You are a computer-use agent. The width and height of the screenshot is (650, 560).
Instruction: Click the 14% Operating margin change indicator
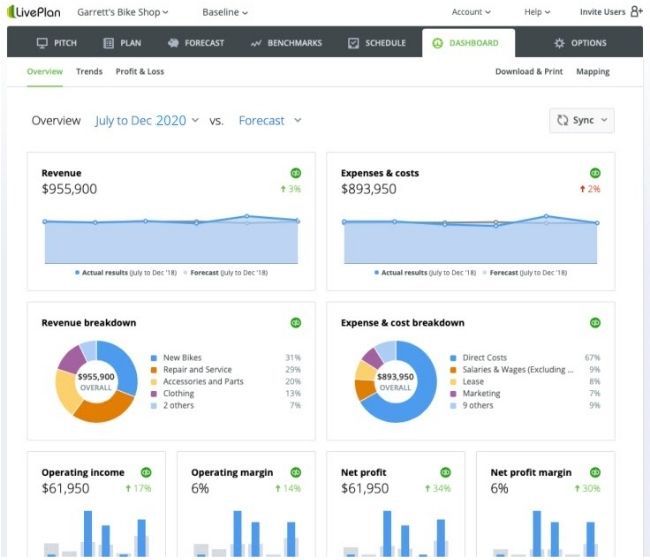[x=288, y=489]
